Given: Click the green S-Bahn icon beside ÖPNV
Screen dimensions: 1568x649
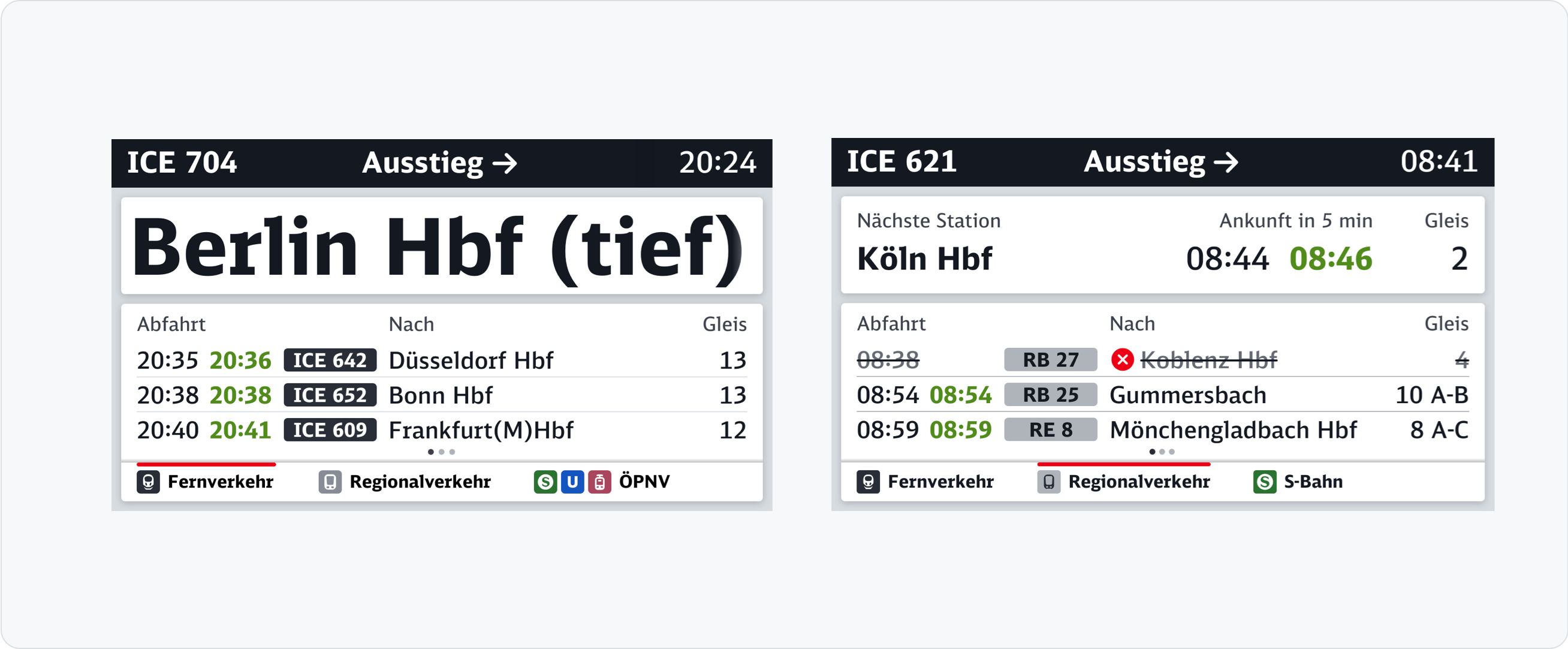Looking at the screenshot, I should (x=545, y=482).
